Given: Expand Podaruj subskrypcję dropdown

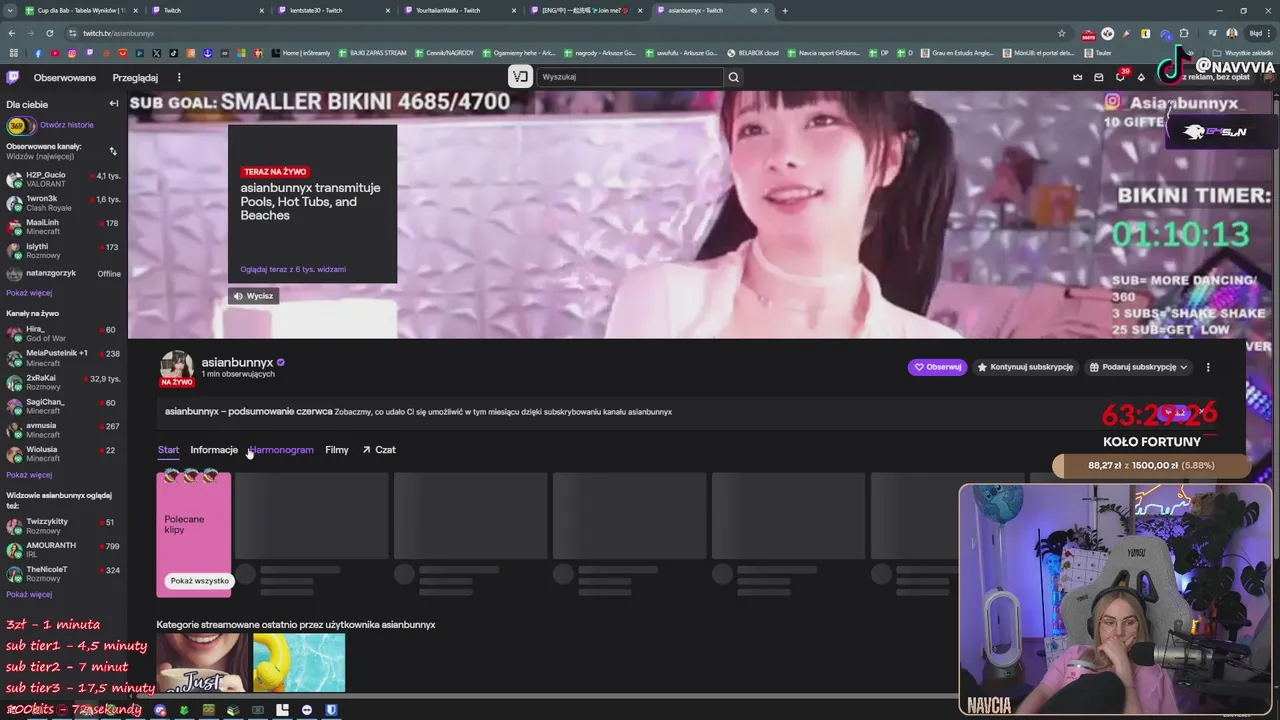Looking at the screenshot, I should [1139, 367].
